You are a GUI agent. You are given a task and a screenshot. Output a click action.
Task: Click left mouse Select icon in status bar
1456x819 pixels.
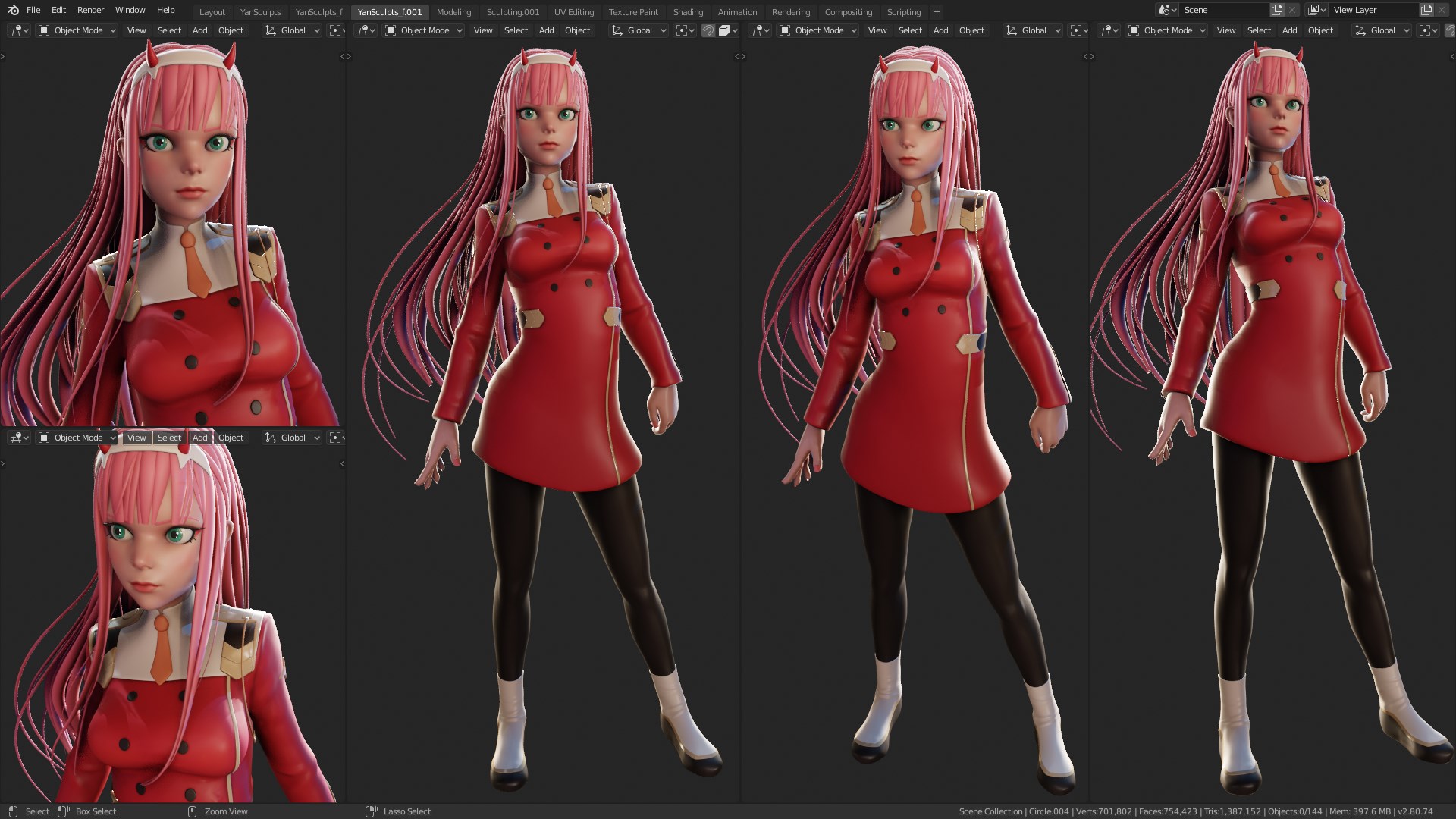tap(13, 811)
